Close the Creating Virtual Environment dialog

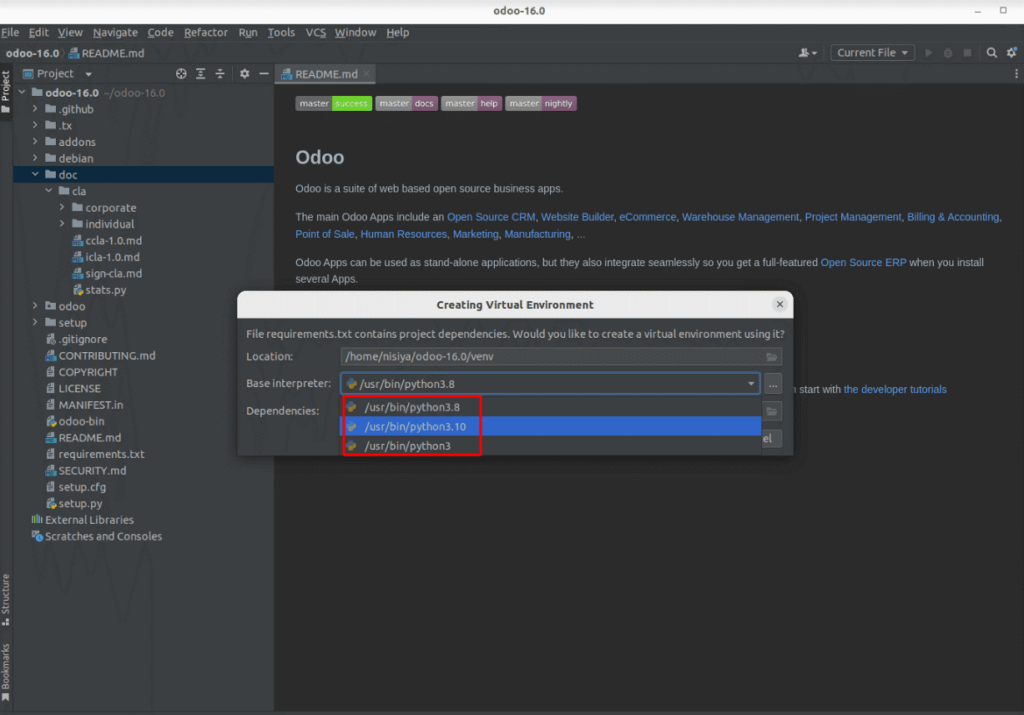pyautogui.click(x=779, y=304)
